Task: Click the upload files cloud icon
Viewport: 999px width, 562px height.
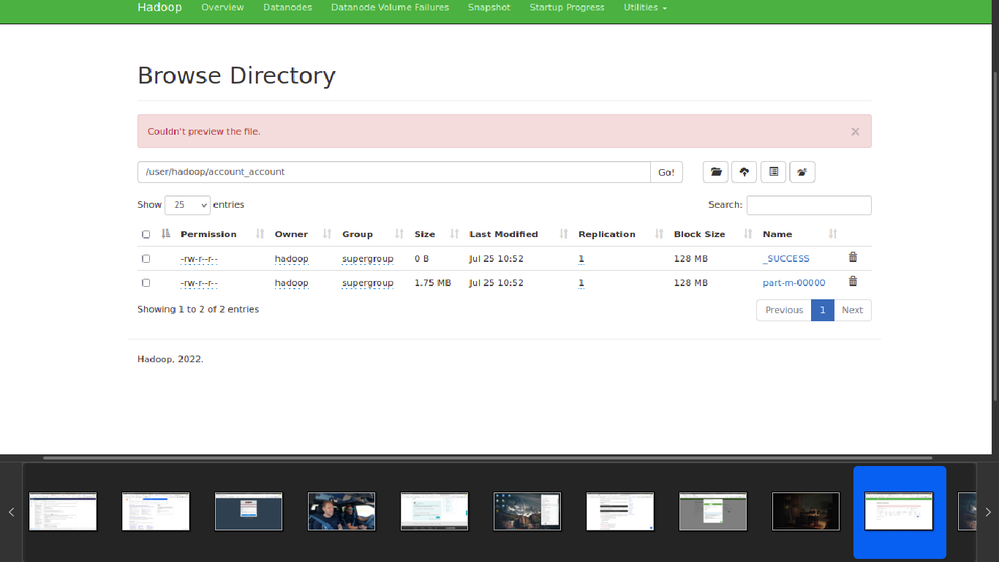Action: click(x=744, y=172)
